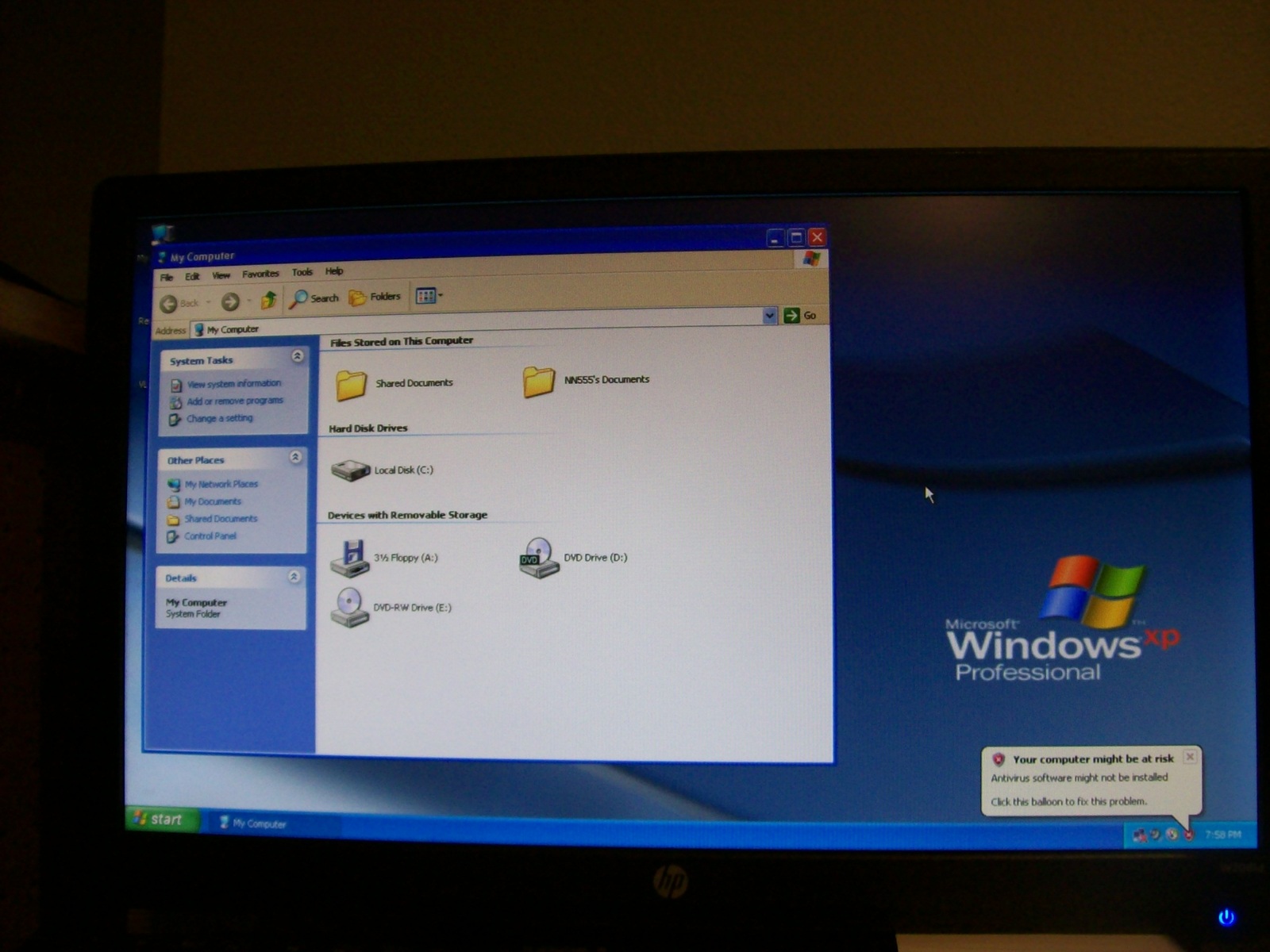Click View system information link
Viewport: 1270px width, 952px height.
tap(234, 384)
